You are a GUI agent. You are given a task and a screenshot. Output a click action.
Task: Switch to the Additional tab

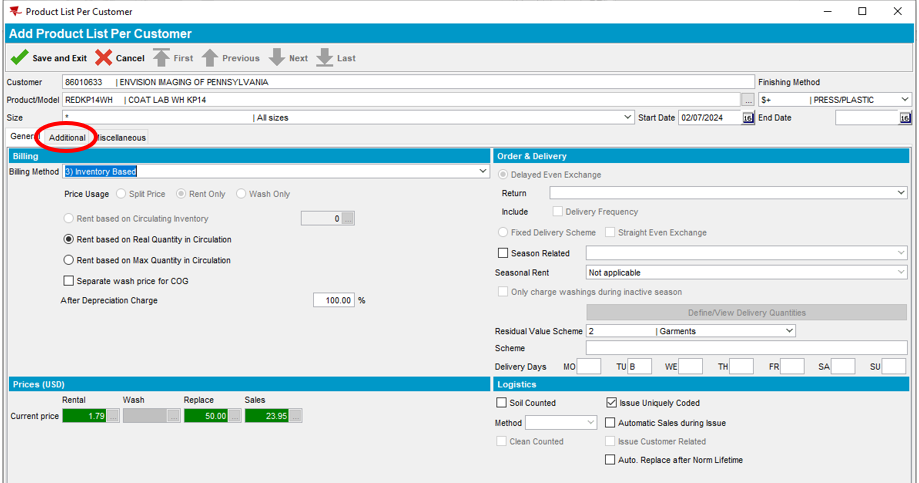click(67, 137)
